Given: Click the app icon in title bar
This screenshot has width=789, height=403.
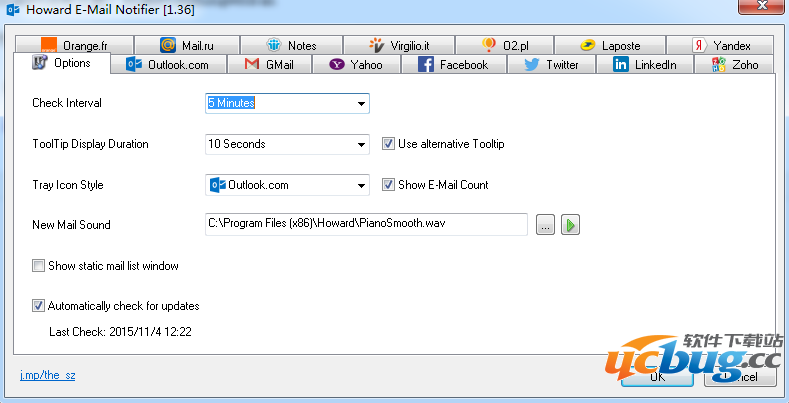Looking at the screenshot, I should click(x=13, y=9).
